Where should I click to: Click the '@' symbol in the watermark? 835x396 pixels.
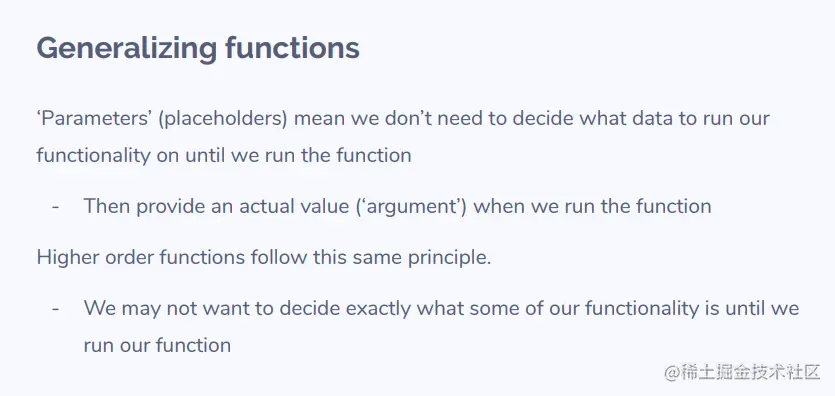pos(672,373)
